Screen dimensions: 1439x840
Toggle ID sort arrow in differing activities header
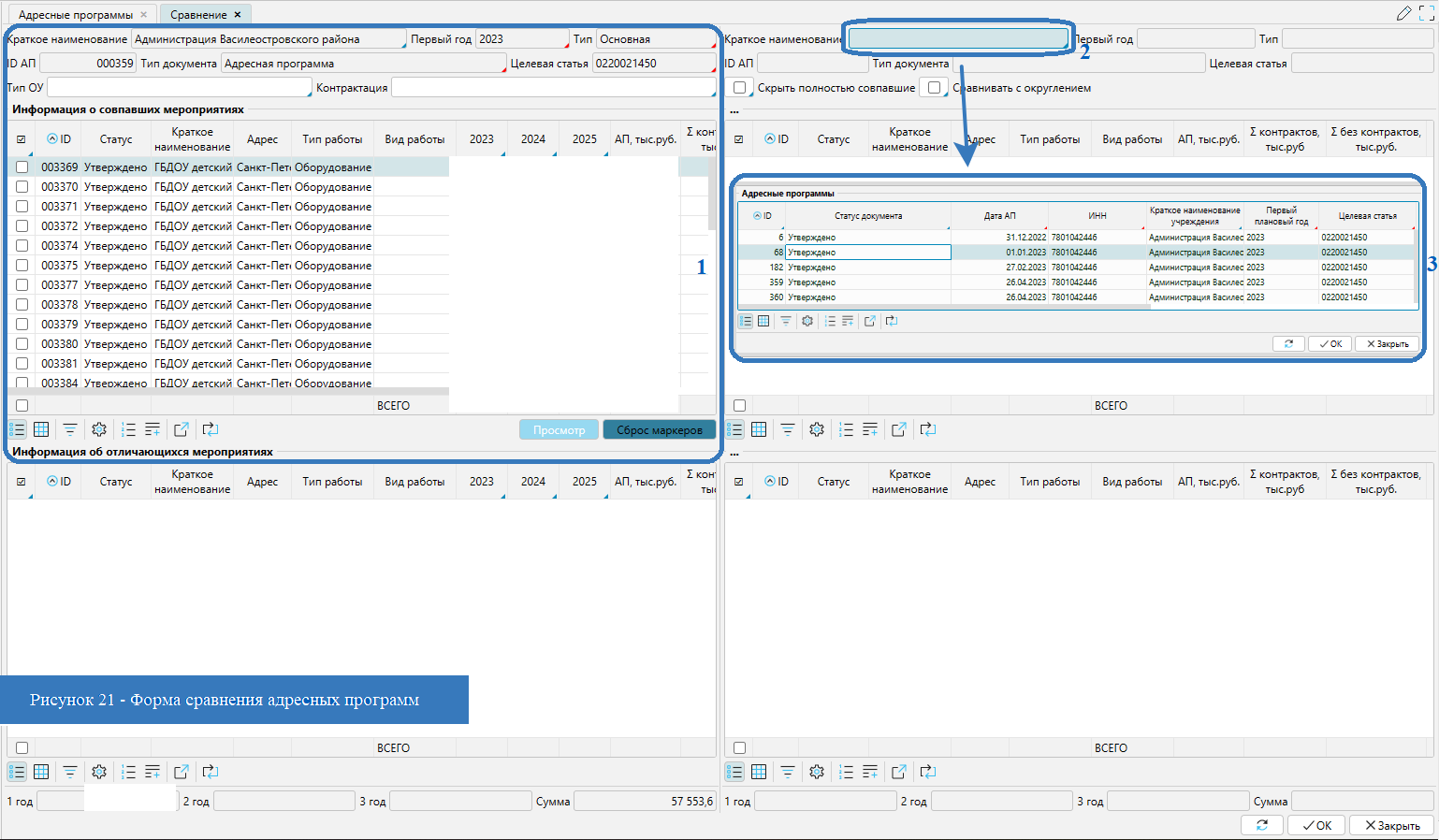tap(52, 482)
